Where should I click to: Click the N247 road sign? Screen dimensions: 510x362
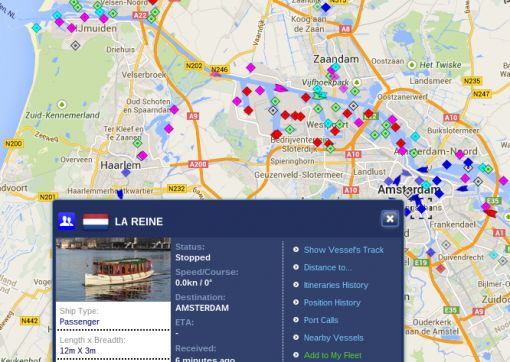pos(481,94)
